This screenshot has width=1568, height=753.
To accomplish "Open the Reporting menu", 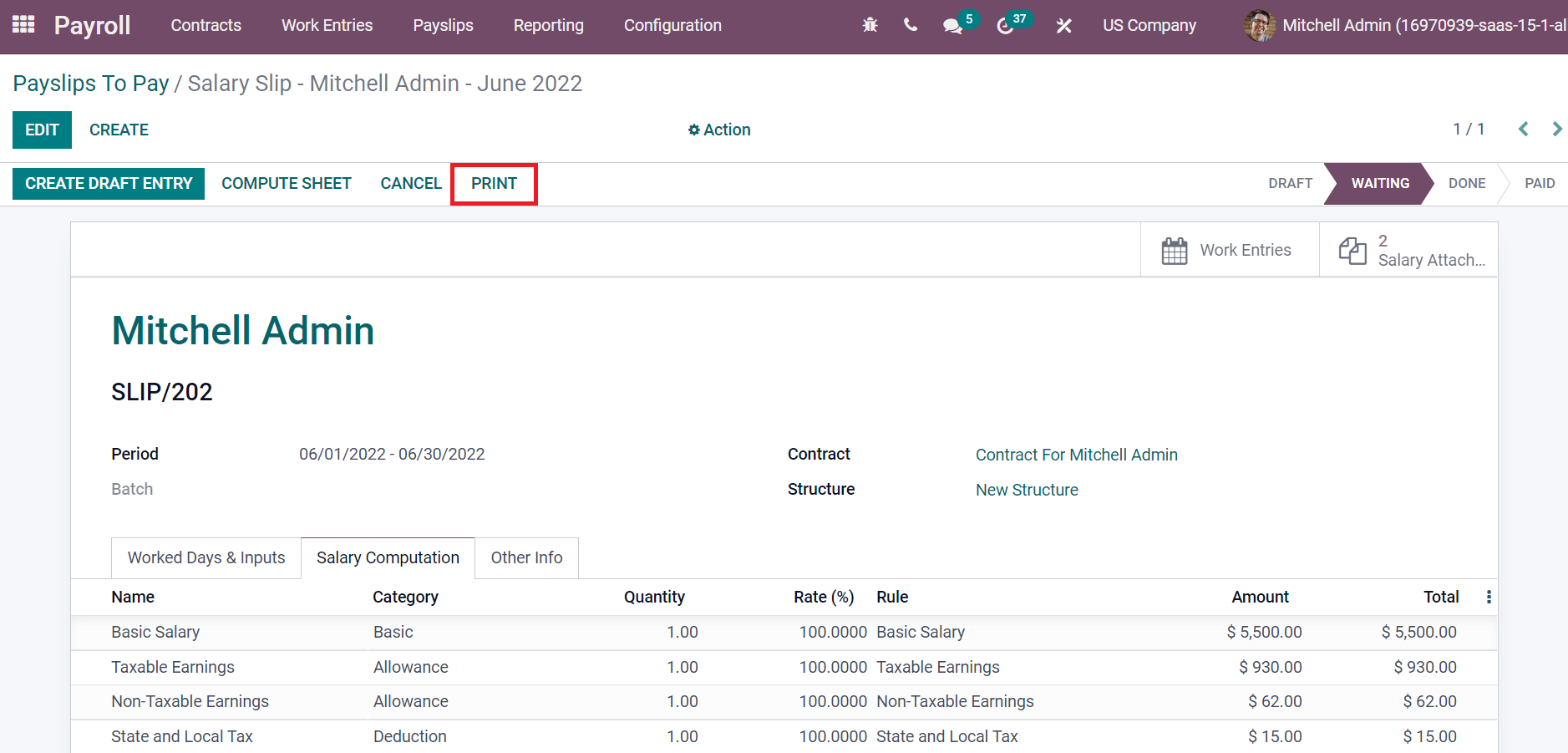I will [x=549, y=25].
